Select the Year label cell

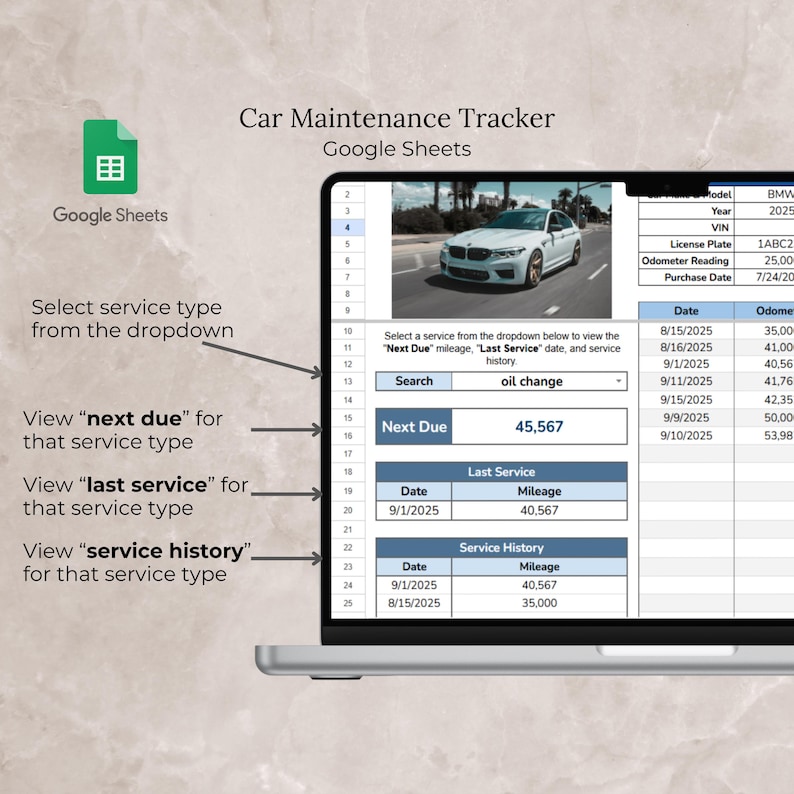click(686, 211)
